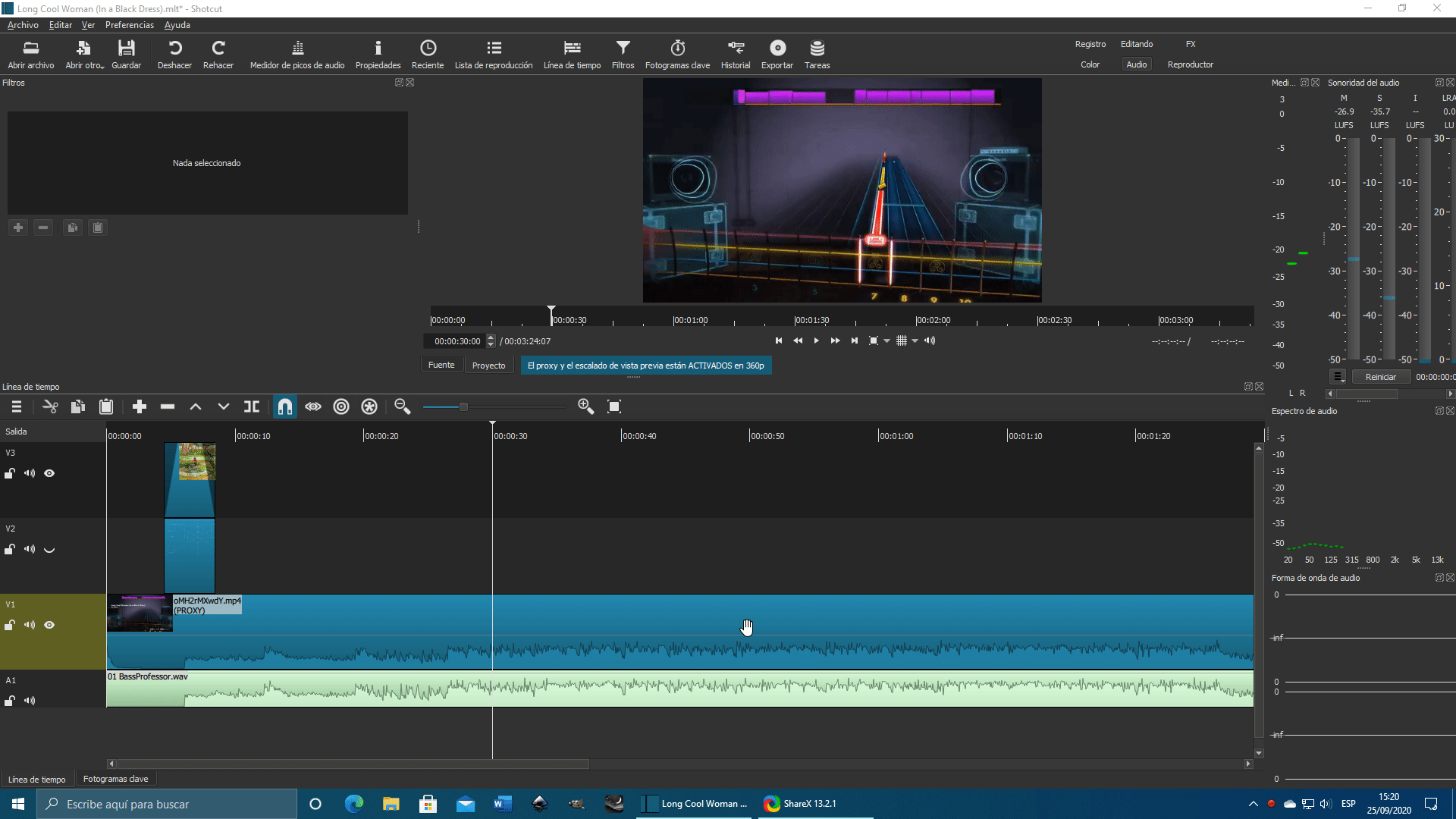Open the Archivo menu

click(x=23, y=25)
